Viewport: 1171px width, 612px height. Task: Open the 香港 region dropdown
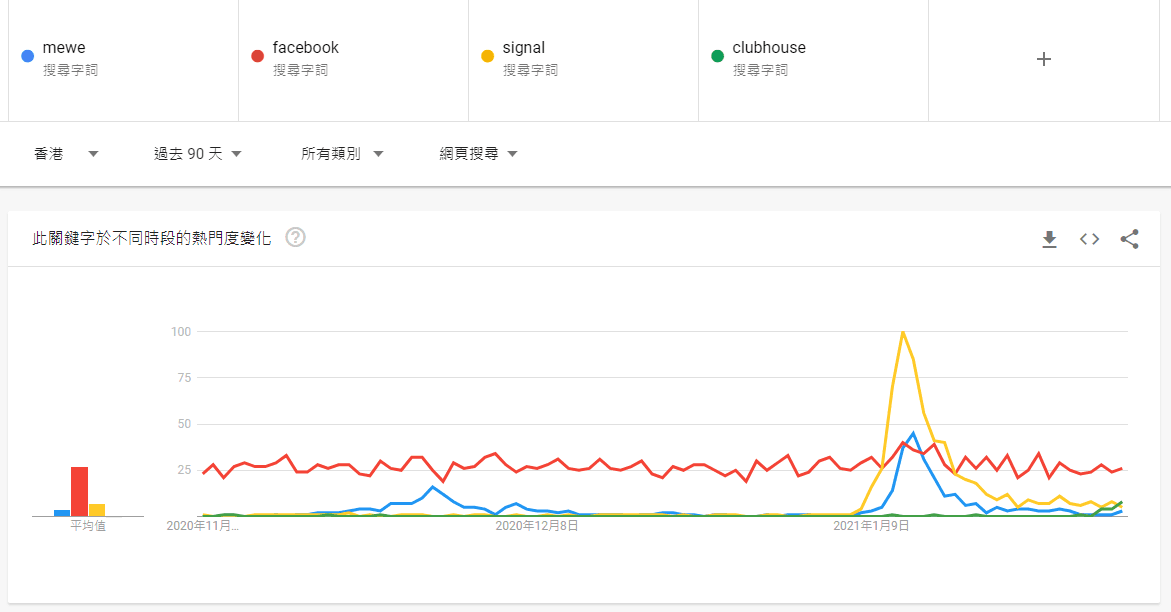point(66,154)
